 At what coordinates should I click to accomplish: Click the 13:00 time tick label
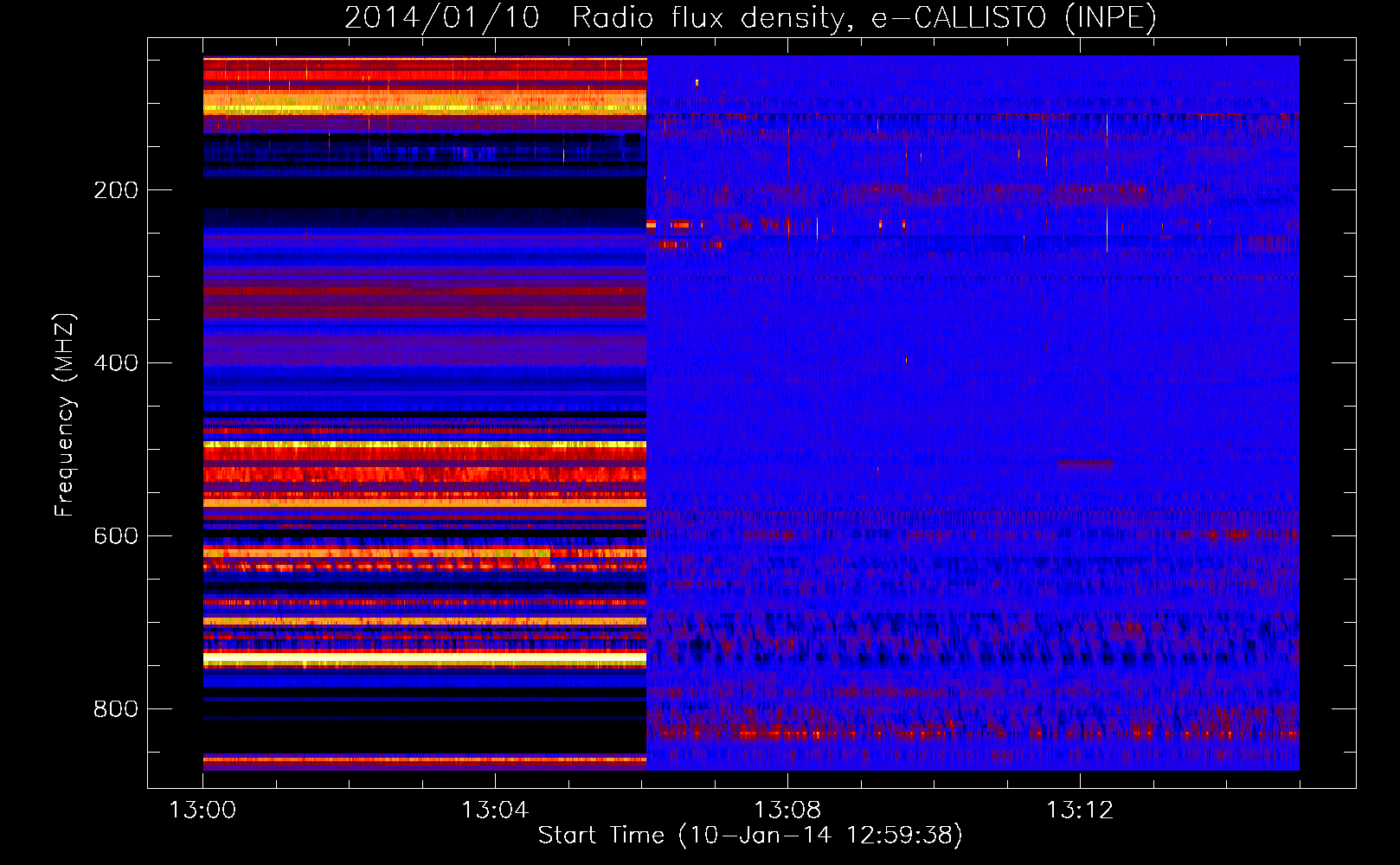point(202,811)
